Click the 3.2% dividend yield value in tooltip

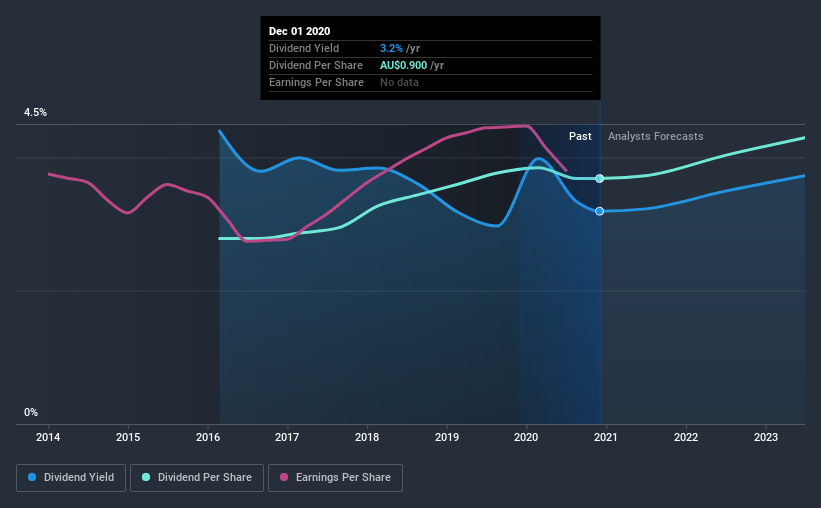(391, 48)
